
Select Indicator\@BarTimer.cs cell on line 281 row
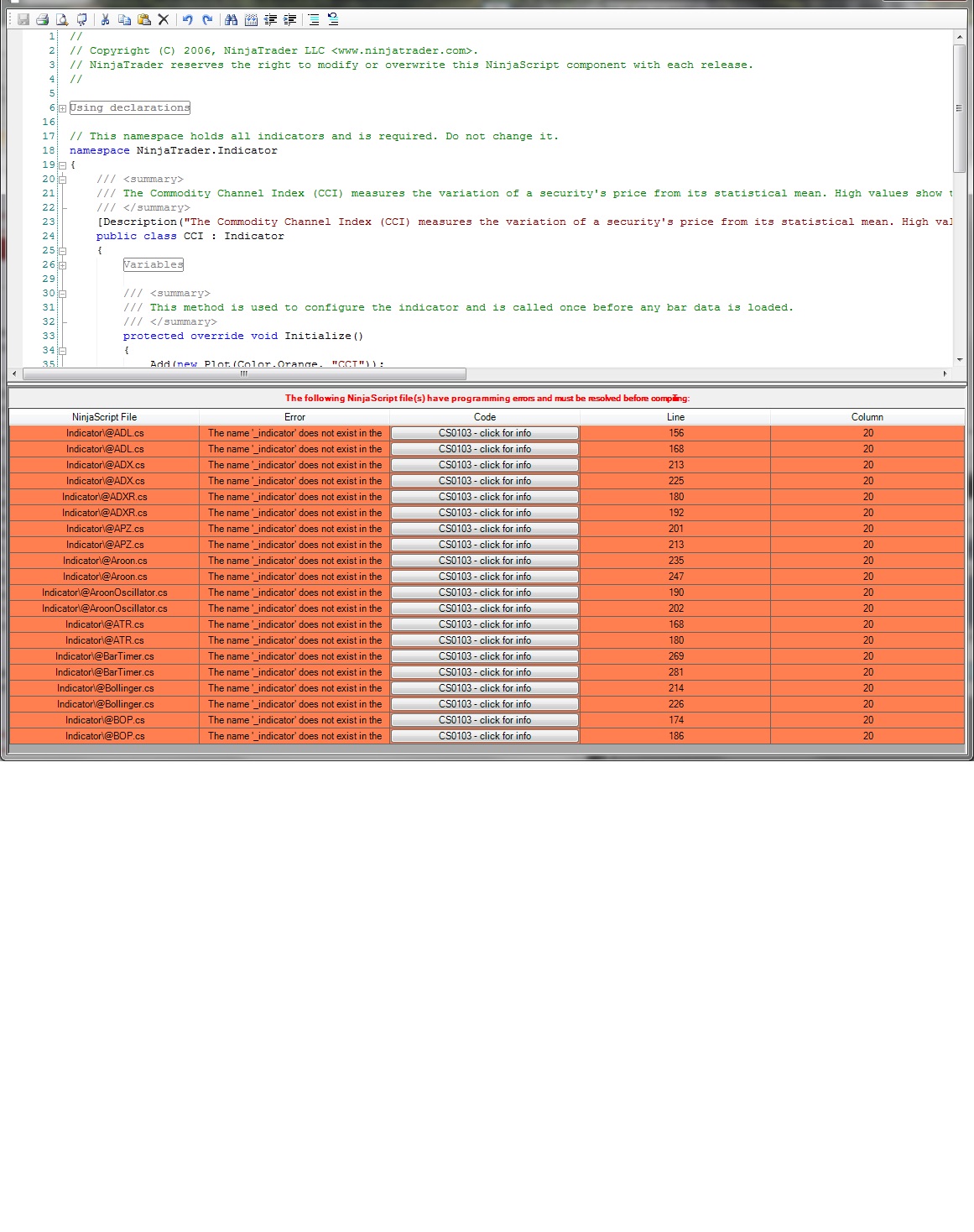(x=104, y=672)
